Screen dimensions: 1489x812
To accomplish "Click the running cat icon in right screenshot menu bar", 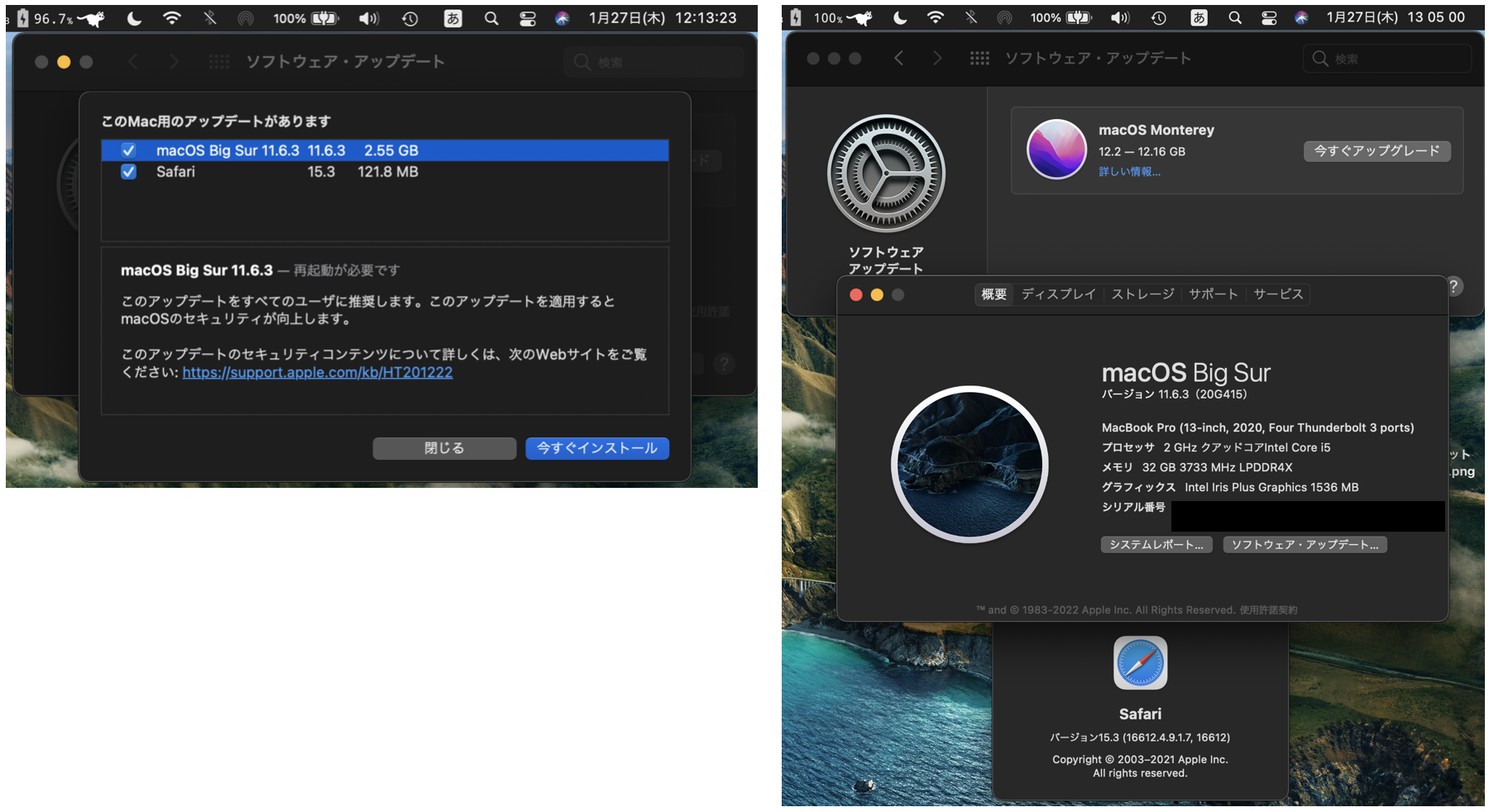I will tap(859, 17).
